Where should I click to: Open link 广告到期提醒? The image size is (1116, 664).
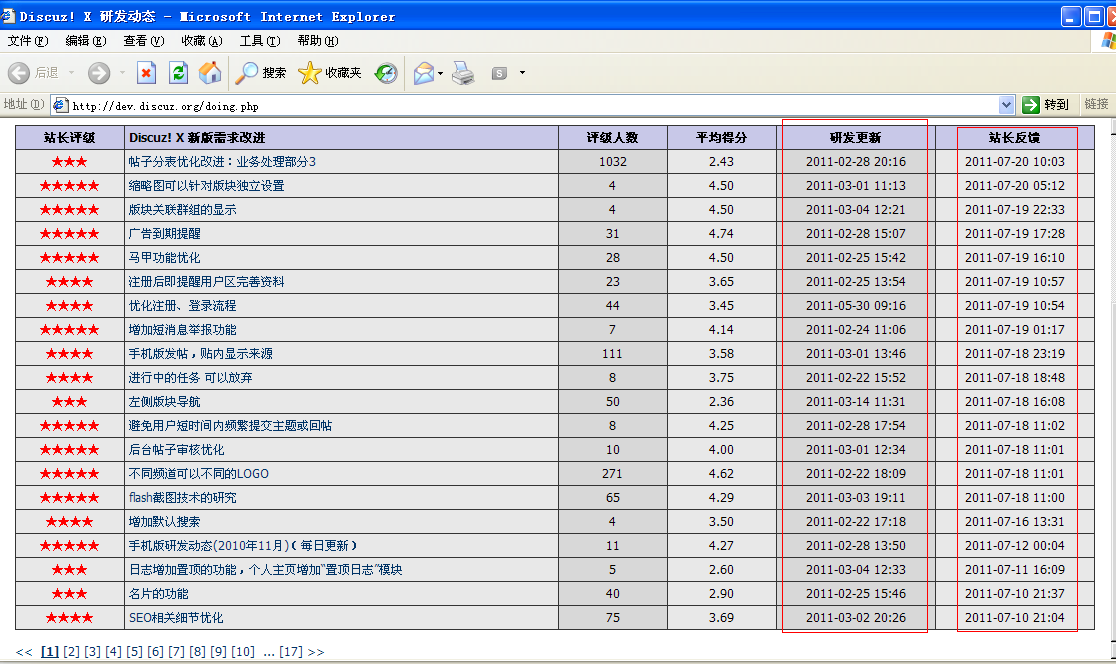[164, 233]
